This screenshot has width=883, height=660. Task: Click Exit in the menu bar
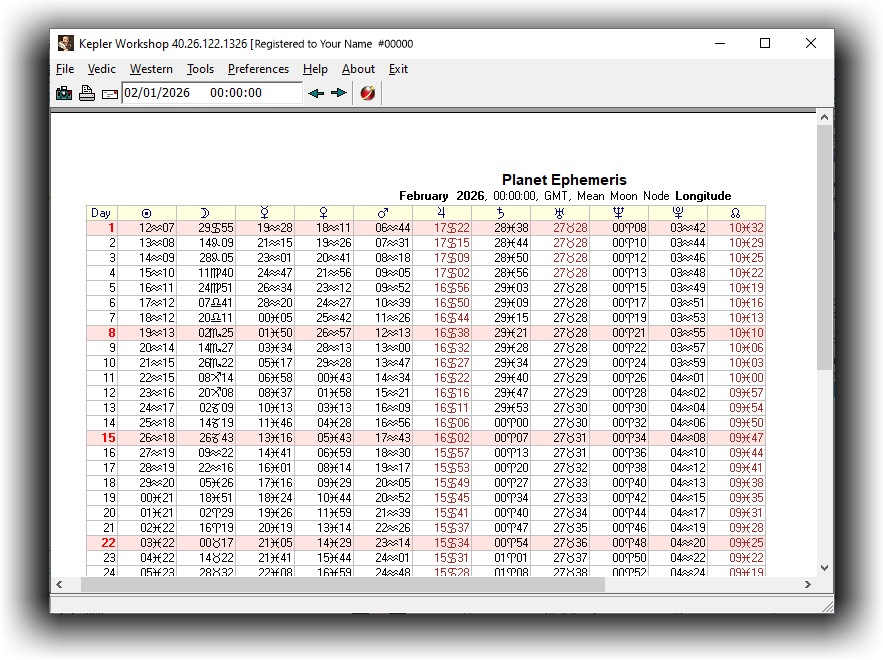[398, 69]
